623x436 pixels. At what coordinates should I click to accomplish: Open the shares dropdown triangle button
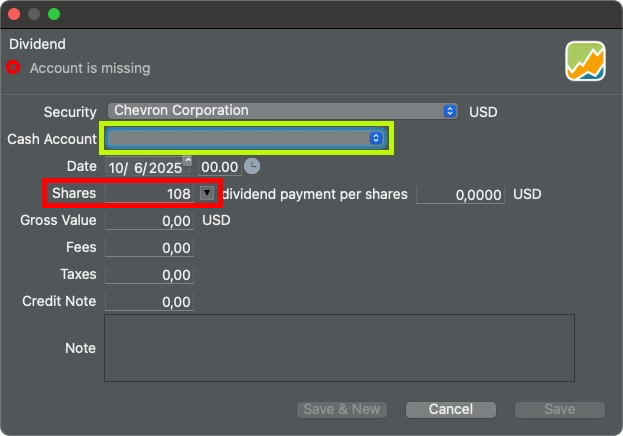tap(207, 193)
